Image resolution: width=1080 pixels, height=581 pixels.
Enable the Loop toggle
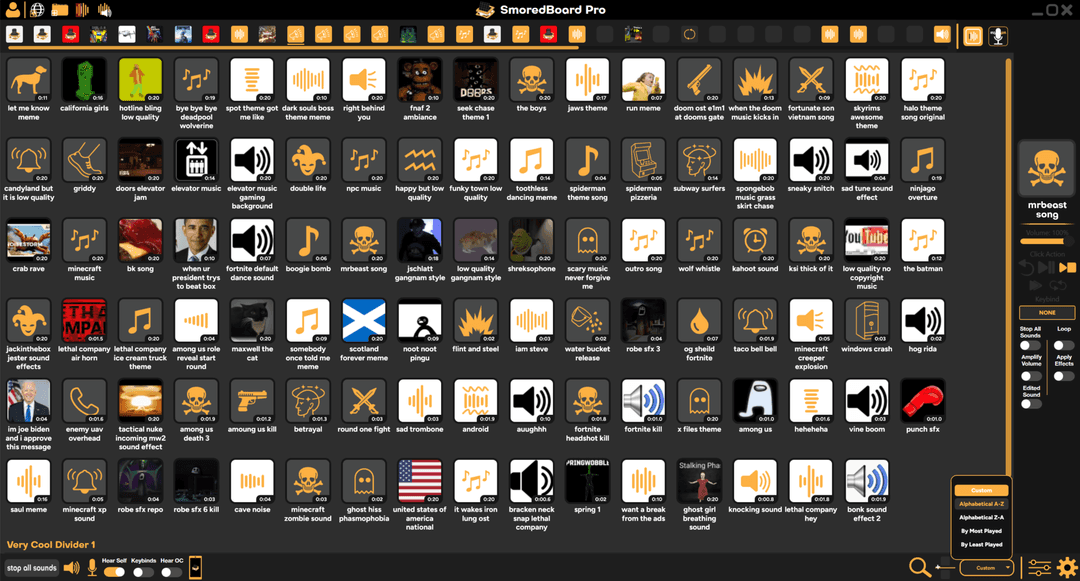[1063, 346]
